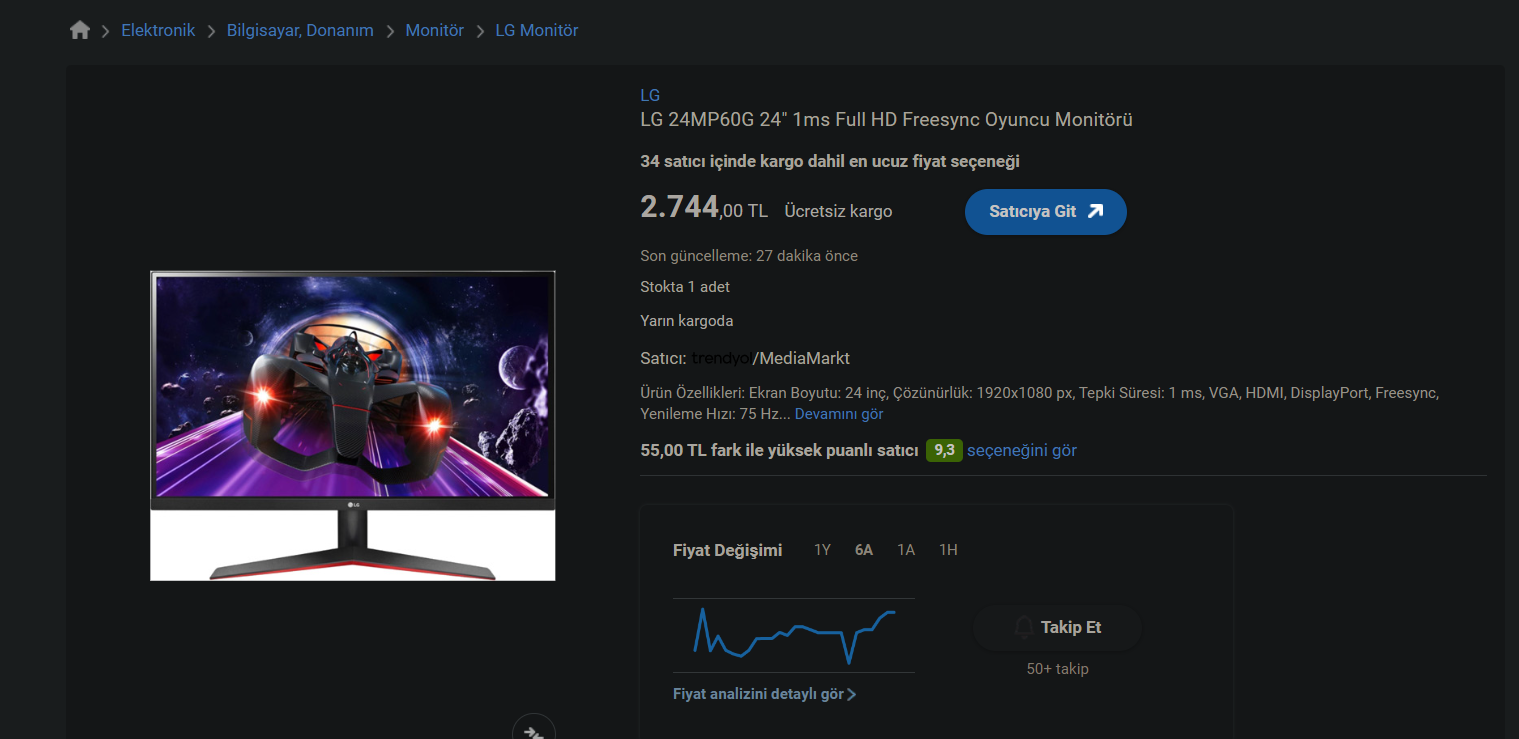Image resolution: width=1519 pixels, height=739 pixels.
Task: Open the Monitör breadcrumb category
Action: 435,30
